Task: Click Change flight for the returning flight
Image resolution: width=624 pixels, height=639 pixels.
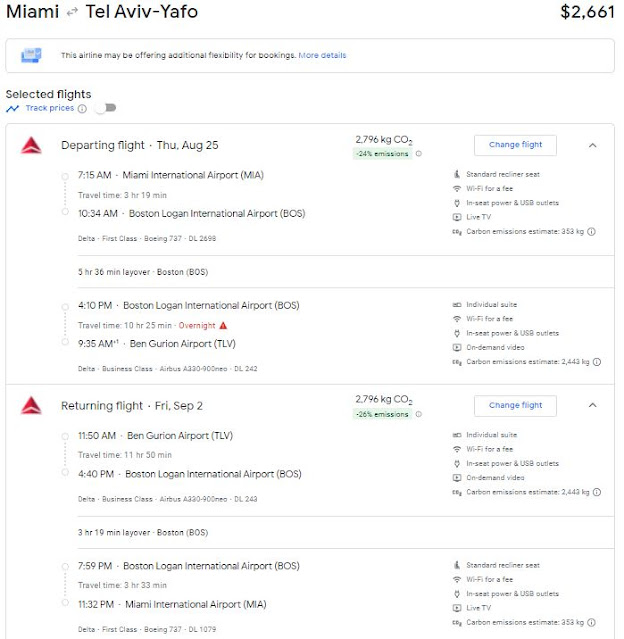Action: pyautogui.click(x=515, y=405)
